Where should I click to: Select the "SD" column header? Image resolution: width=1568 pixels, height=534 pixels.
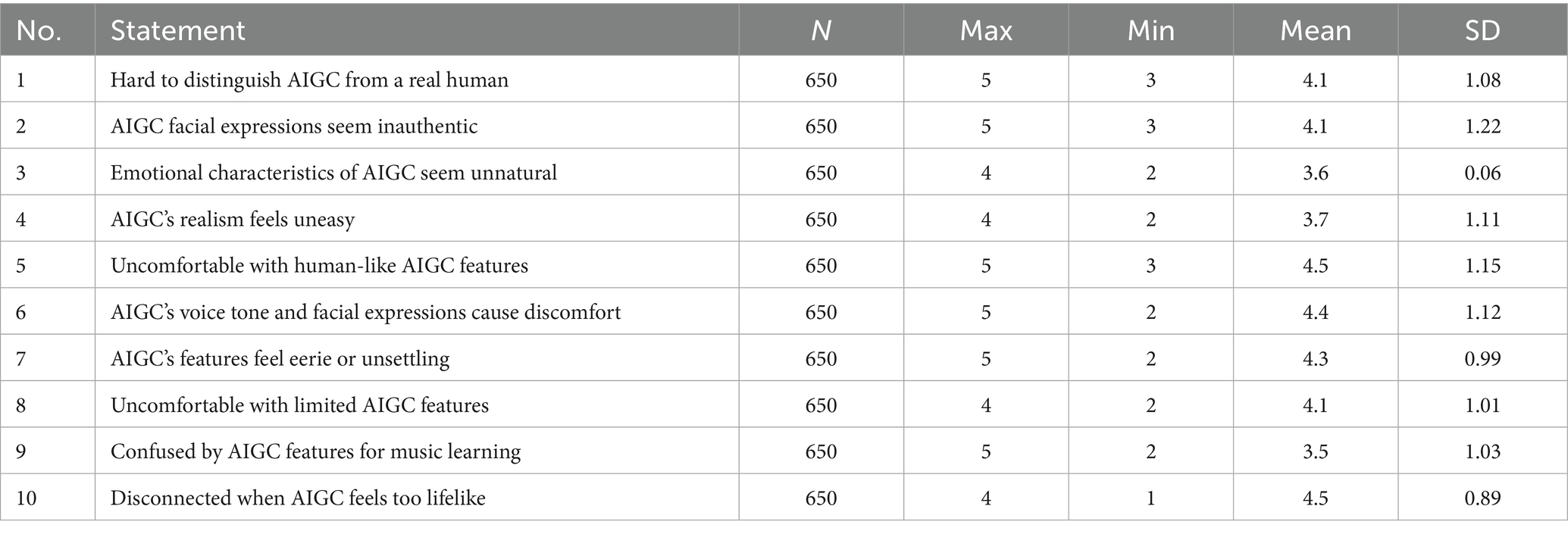[x=1482, y=30]
